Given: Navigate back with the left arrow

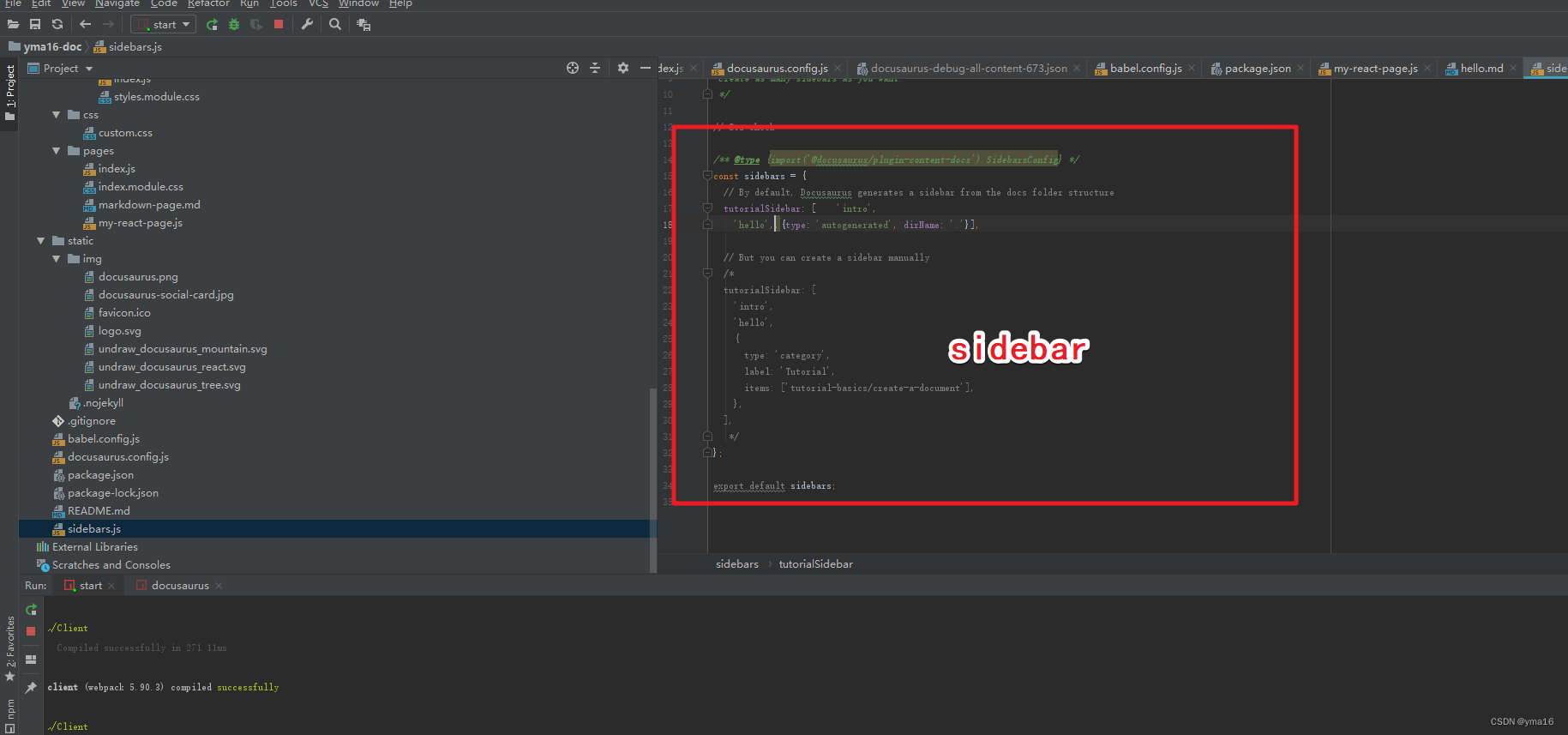Looking at the screenshot, I should [85, 24].
